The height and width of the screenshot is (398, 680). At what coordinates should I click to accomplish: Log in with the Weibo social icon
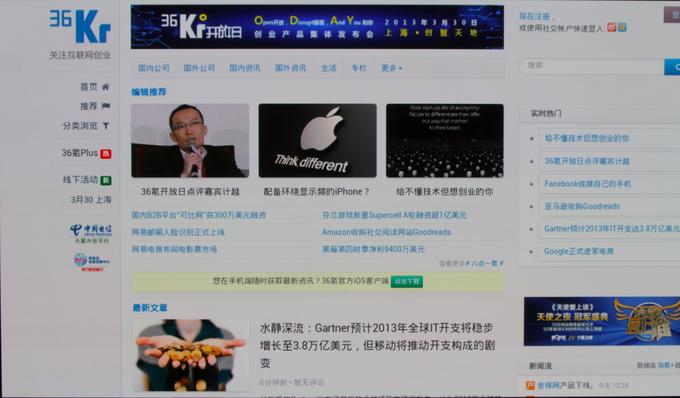point(611,27)
